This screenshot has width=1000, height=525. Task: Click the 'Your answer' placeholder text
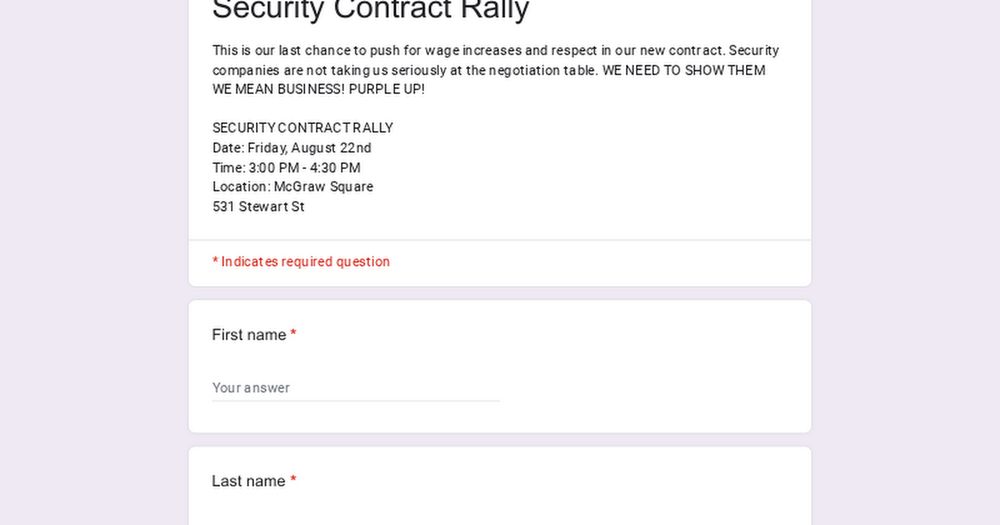coord(251,388)
